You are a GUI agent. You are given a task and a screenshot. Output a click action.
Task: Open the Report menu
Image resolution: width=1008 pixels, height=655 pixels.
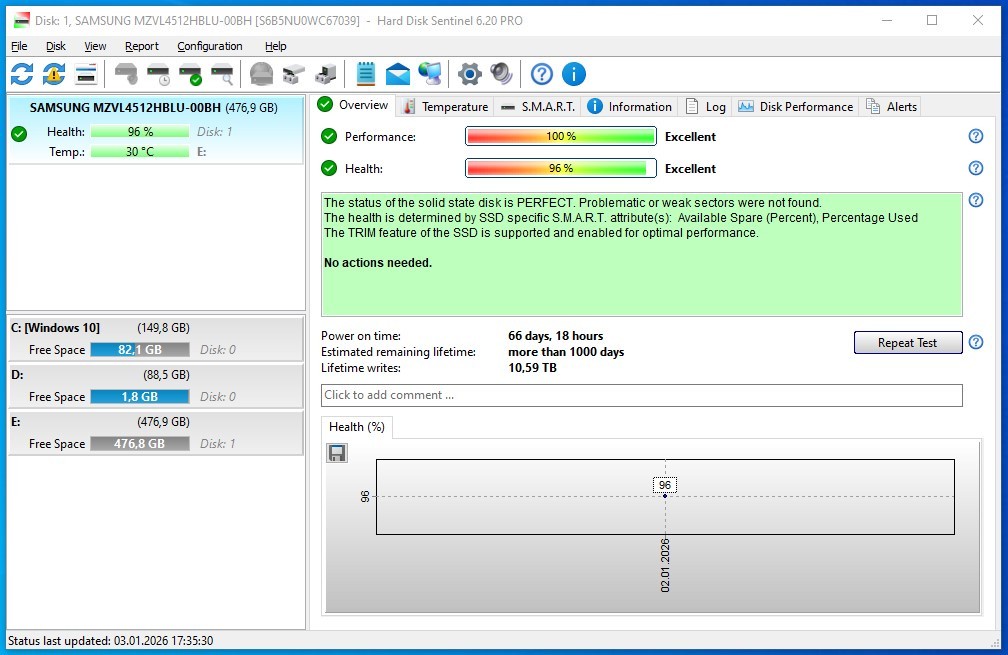tap(141, 46)
